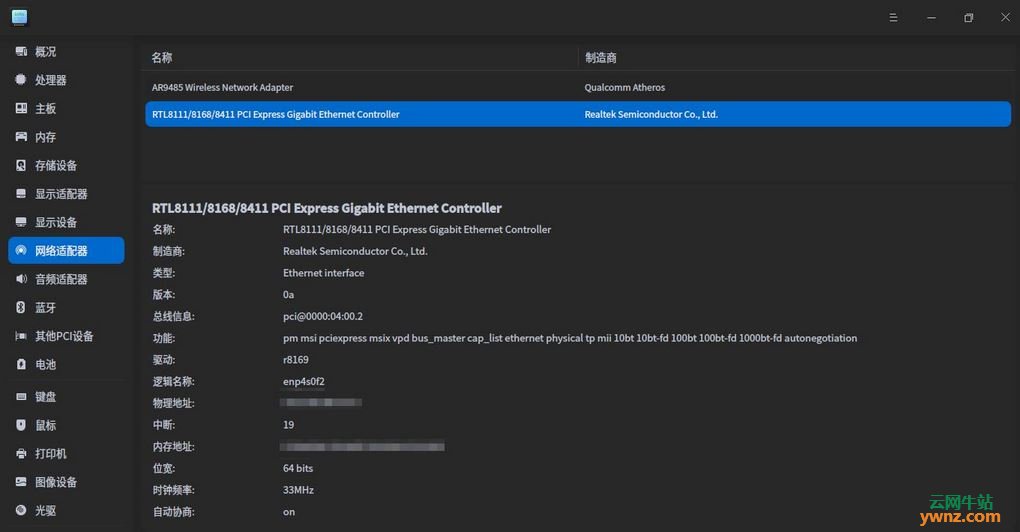This screenshot has height=532, width=1020.
Task: Sort by 名称 column header
Action: tap(162, 58)
